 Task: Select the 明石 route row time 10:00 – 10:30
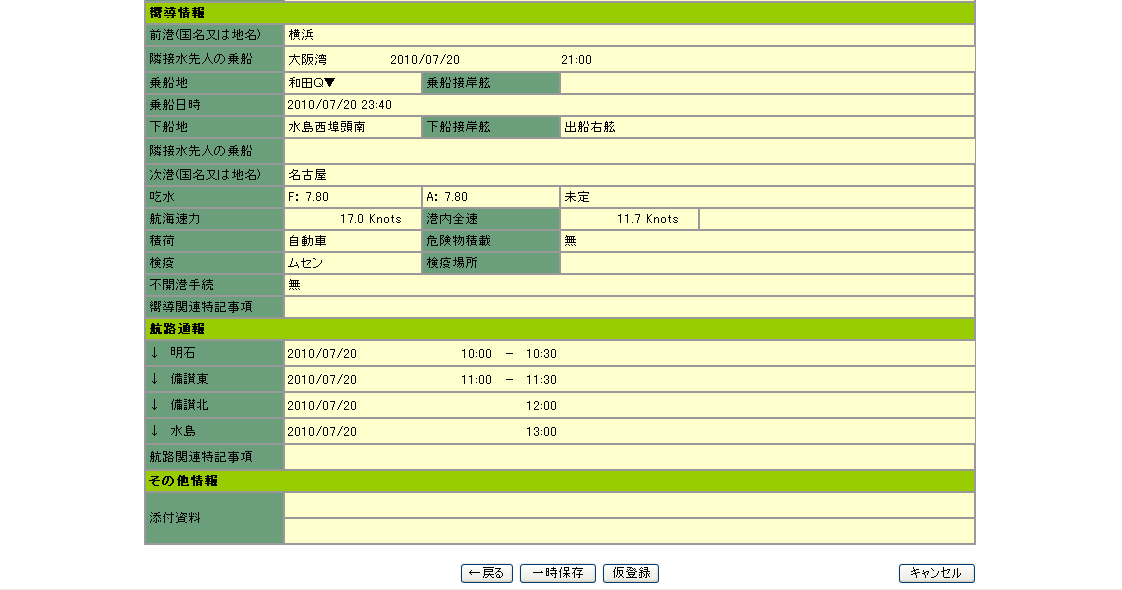[509, 354]
